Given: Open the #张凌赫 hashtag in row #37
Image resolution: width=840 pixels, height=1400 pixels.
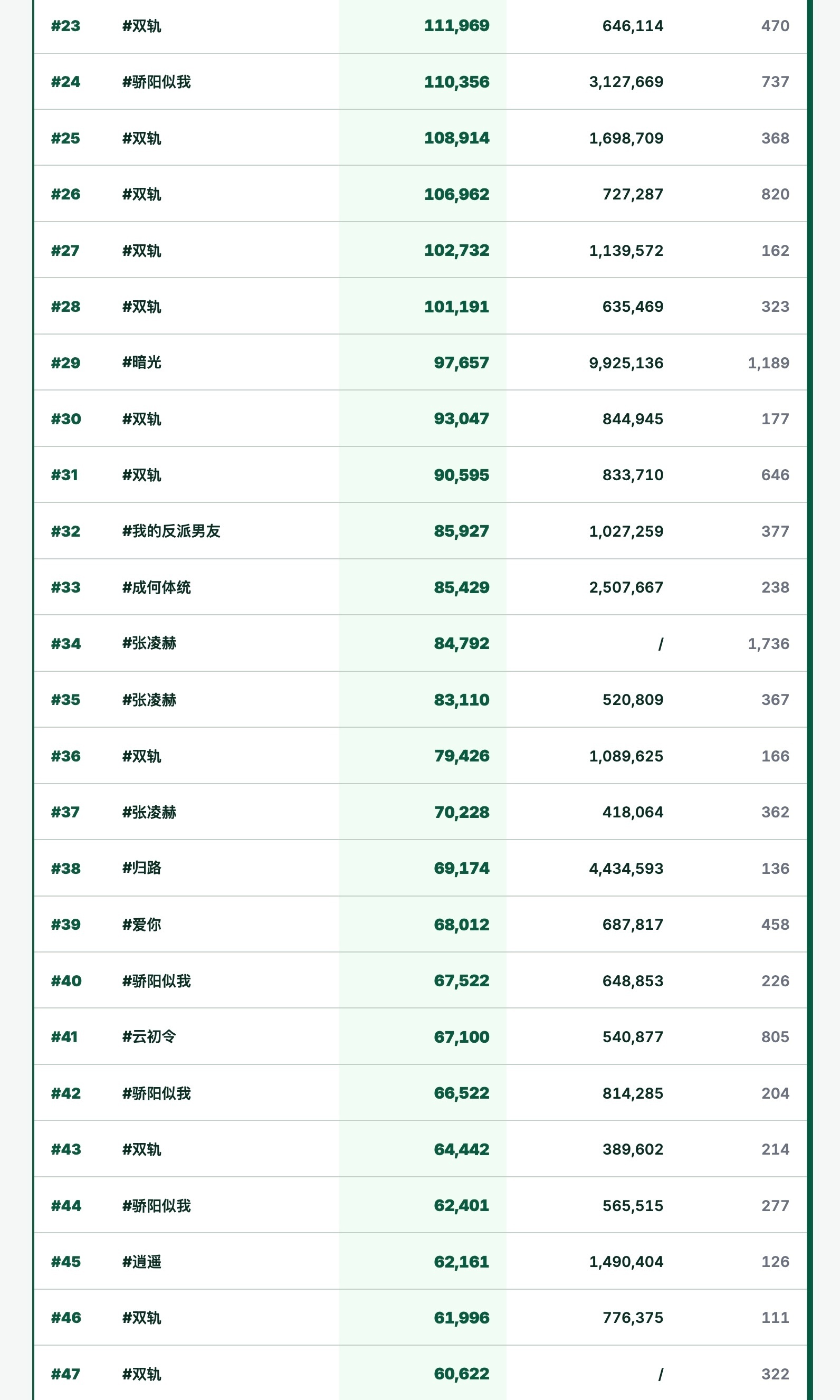Looking at the screenshot, I should click(x=149, y=812).
